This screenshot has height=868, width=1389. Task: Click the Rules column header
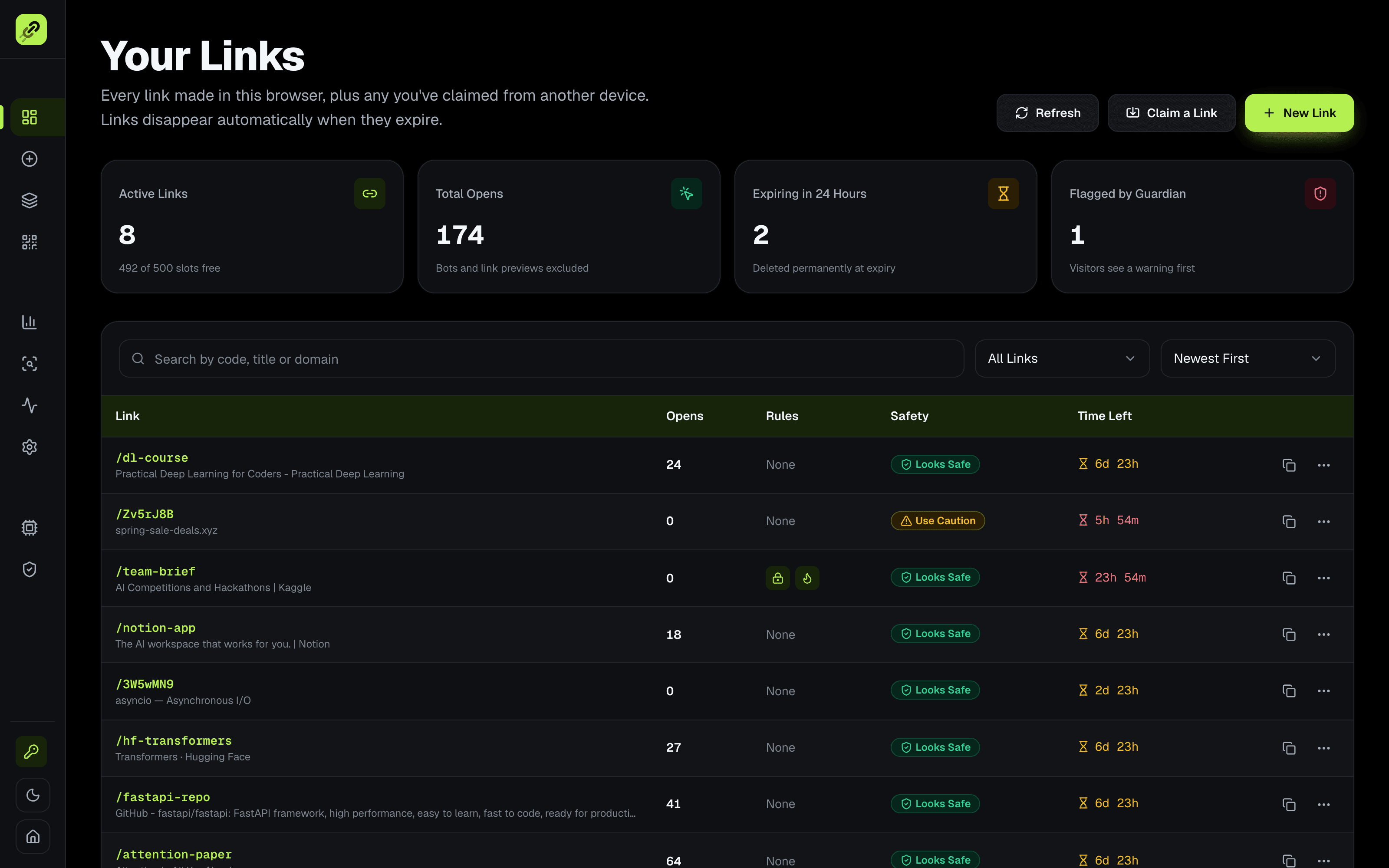pos(782,416)
